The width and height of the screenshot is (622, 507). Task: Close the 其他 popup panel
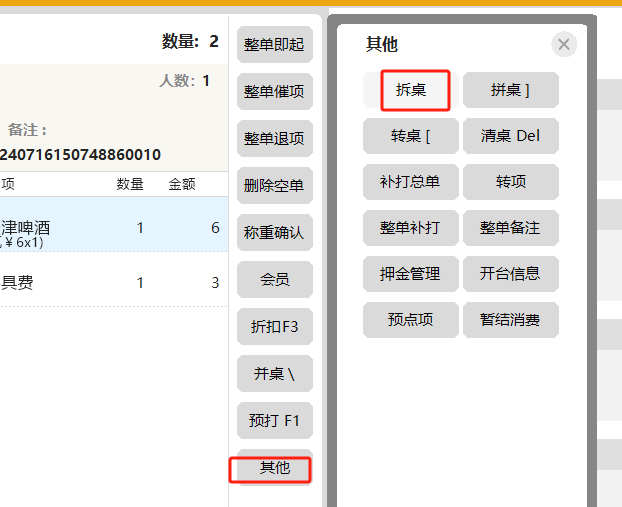564,44
